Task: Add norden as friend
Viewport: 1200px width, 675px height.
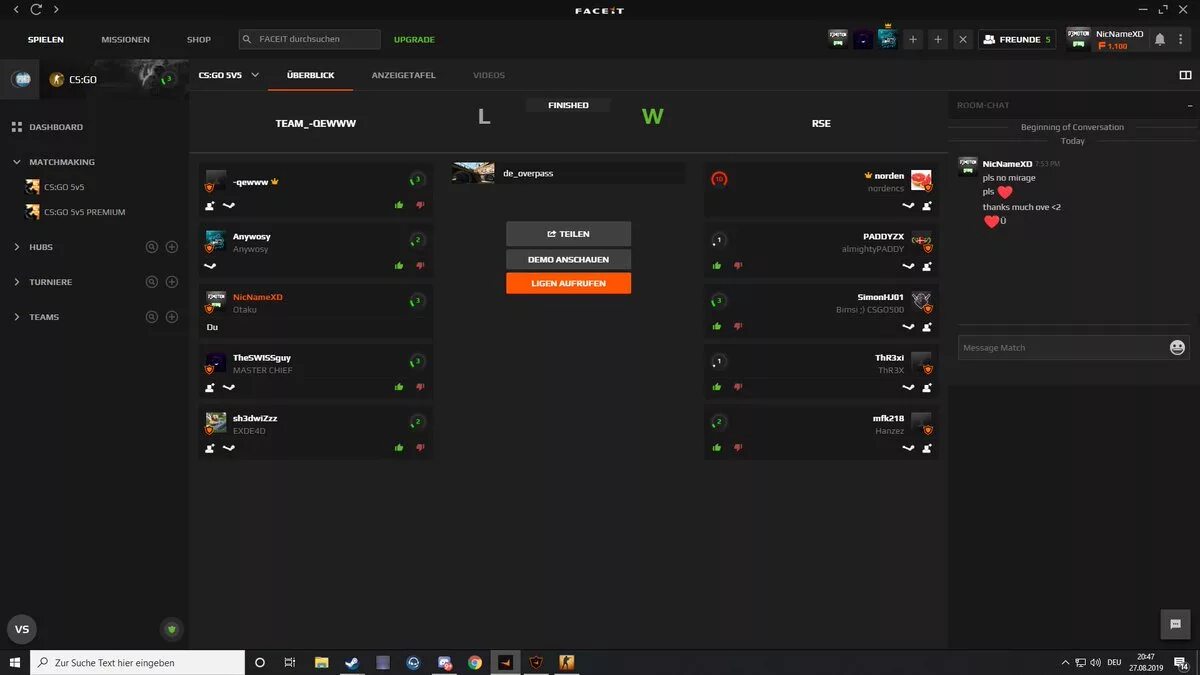Action: [x=927, y=205]
